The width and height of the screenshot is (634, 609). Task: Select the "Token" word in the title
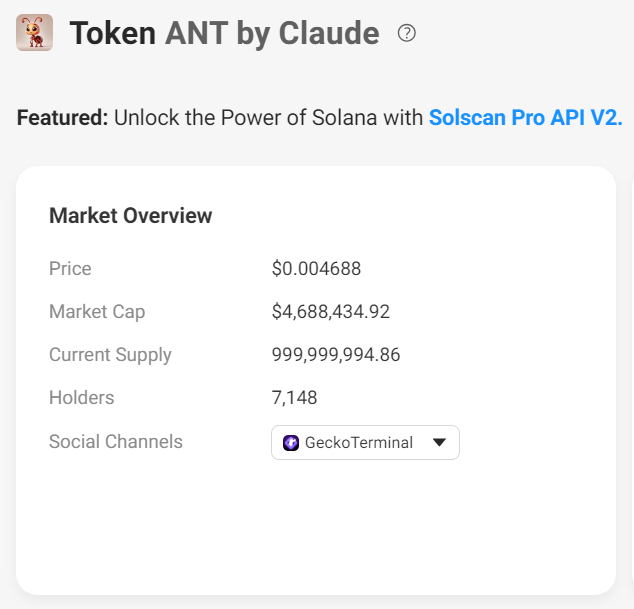pyautogui.click(x=112, y=34)
